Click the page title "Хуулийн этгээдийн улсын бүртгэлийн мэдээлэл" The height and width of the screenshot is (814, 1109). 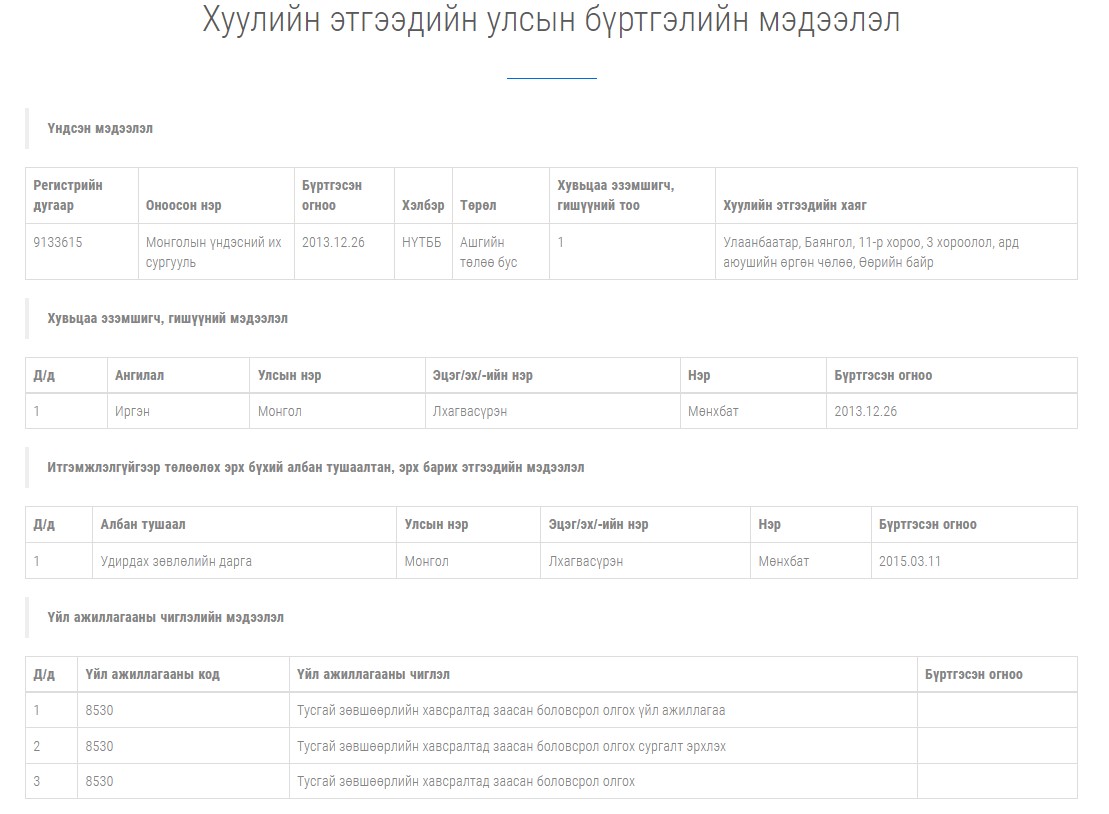coord(551,20)
